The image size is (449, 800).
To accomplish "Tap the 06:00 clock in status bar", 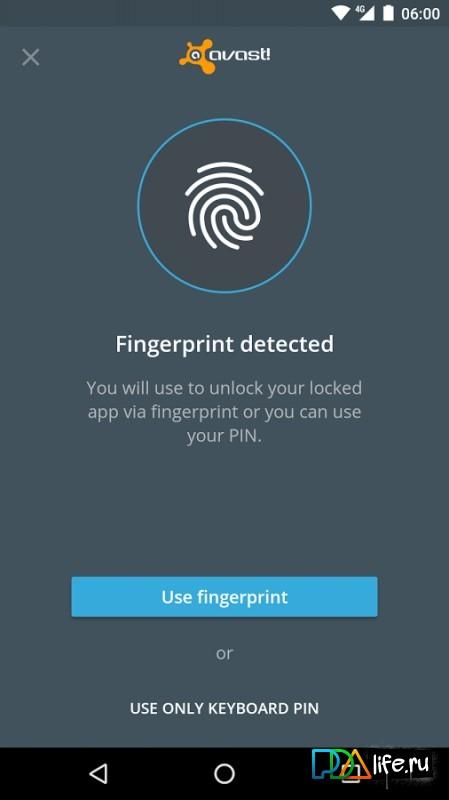I will 420,14.
